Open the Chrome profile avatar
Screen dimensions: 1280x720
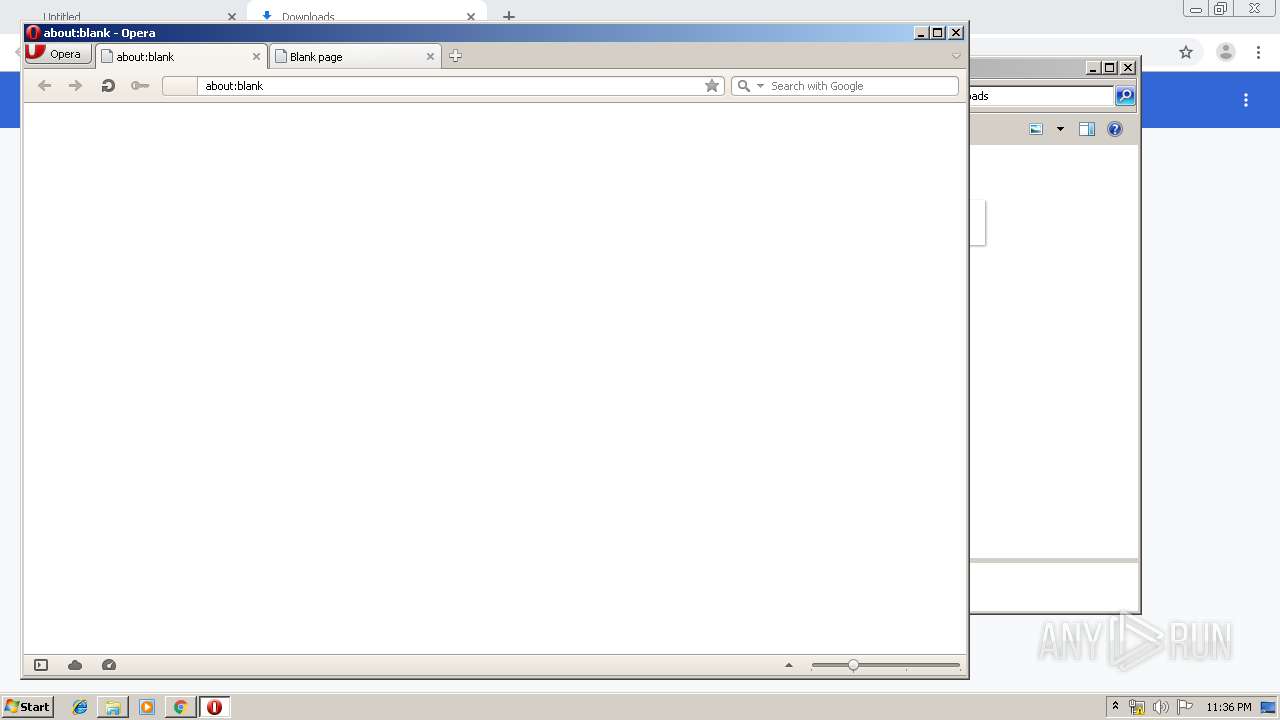pos(1226,52)
